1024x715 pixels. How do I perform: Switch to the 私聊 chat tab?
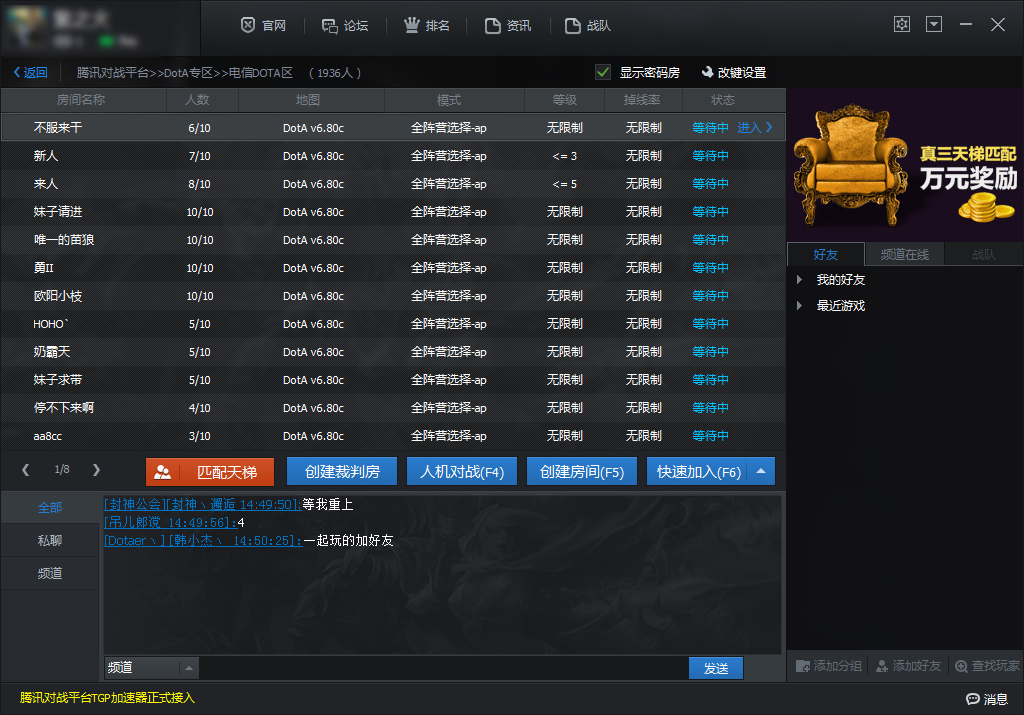(x=49, y=540)
